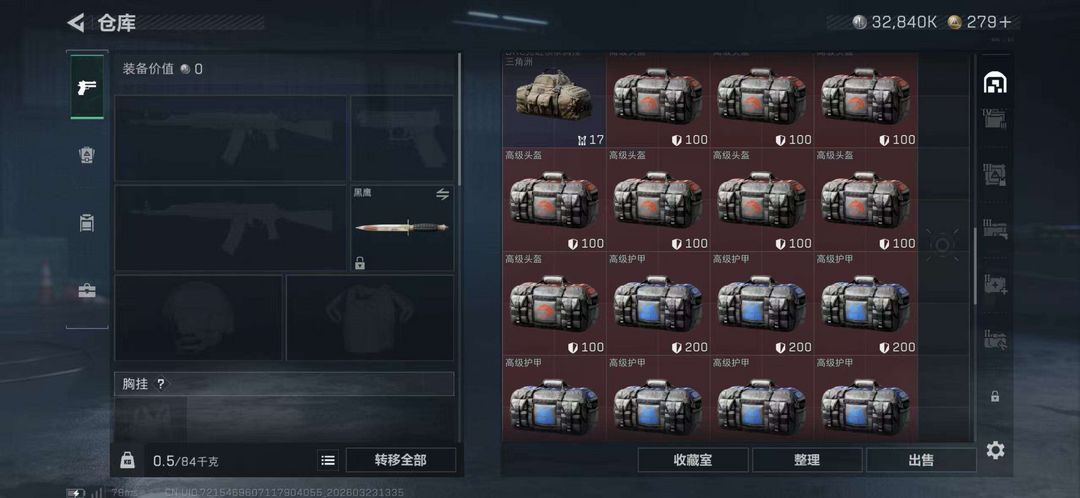This screenshot has width=1080, height=498.
Task: Open the settings gear at bottom right
Action: point(995,450)
